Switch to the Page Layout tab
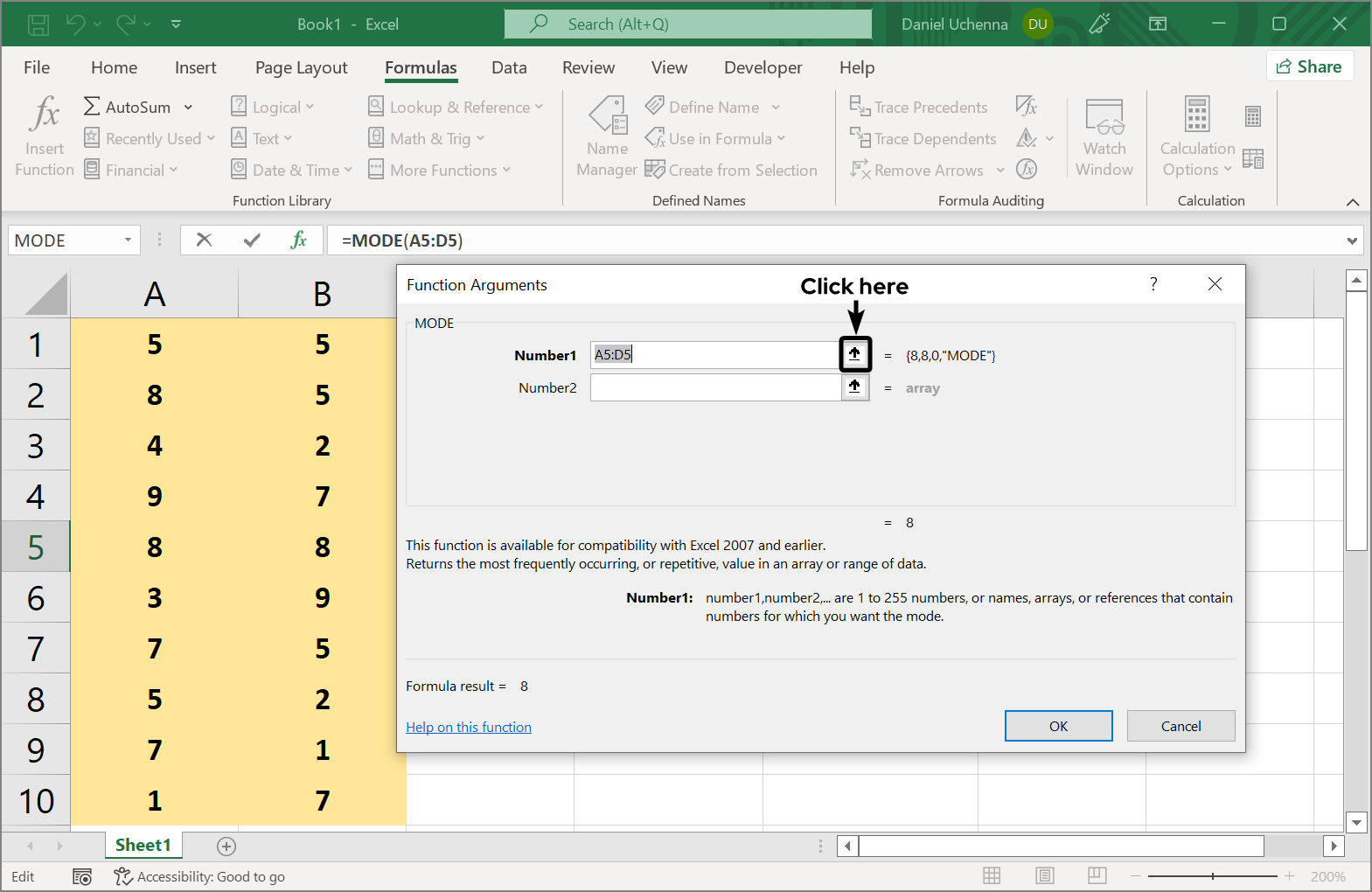The width and height of the screenshot is (1372, 892). point(301,67)
